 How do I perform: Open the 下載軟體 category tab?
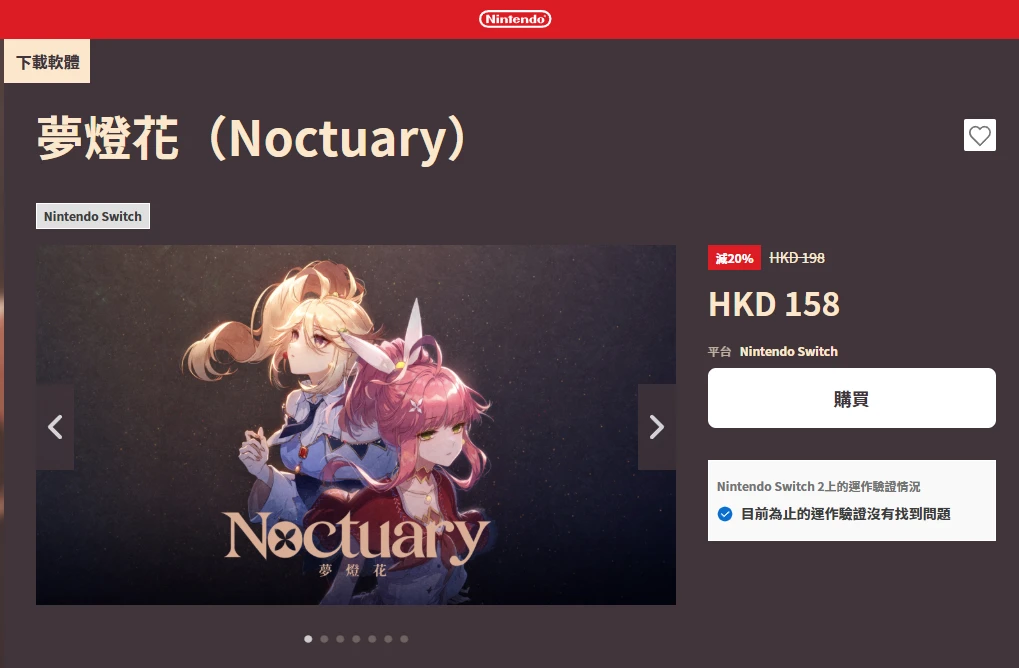click(47, 61)
